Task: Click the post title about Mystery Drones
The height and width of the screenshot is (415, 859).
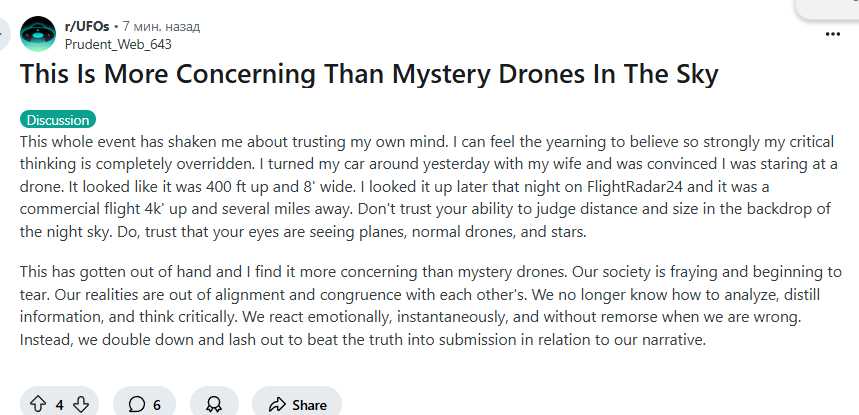Action: point(369,74)
